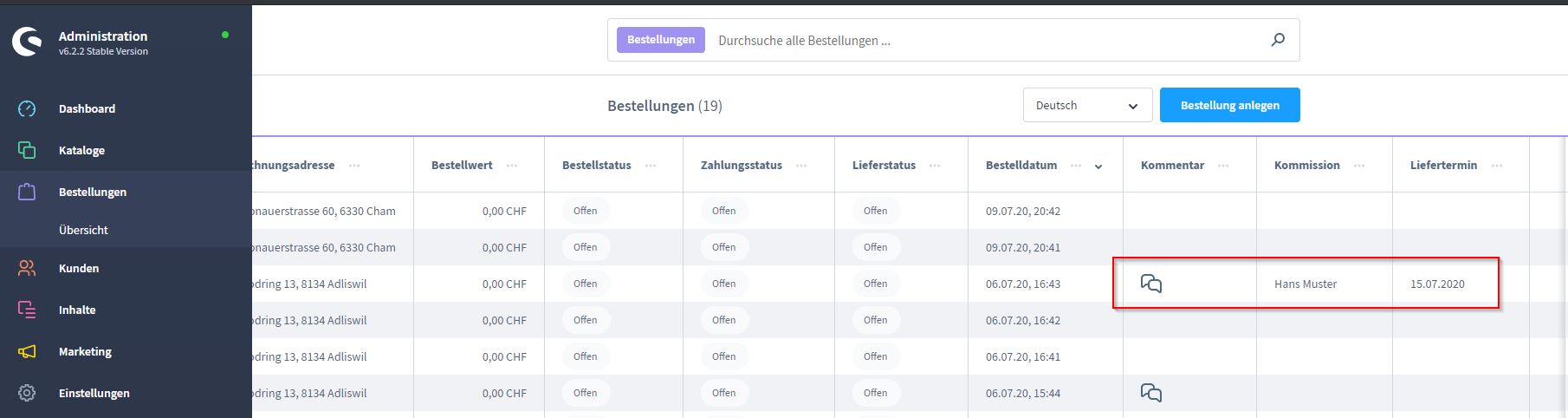The width and height of the screenshot is (1568, 418).
Task: Click the Bestellung anlegen button
Action: pos(1229,105)
